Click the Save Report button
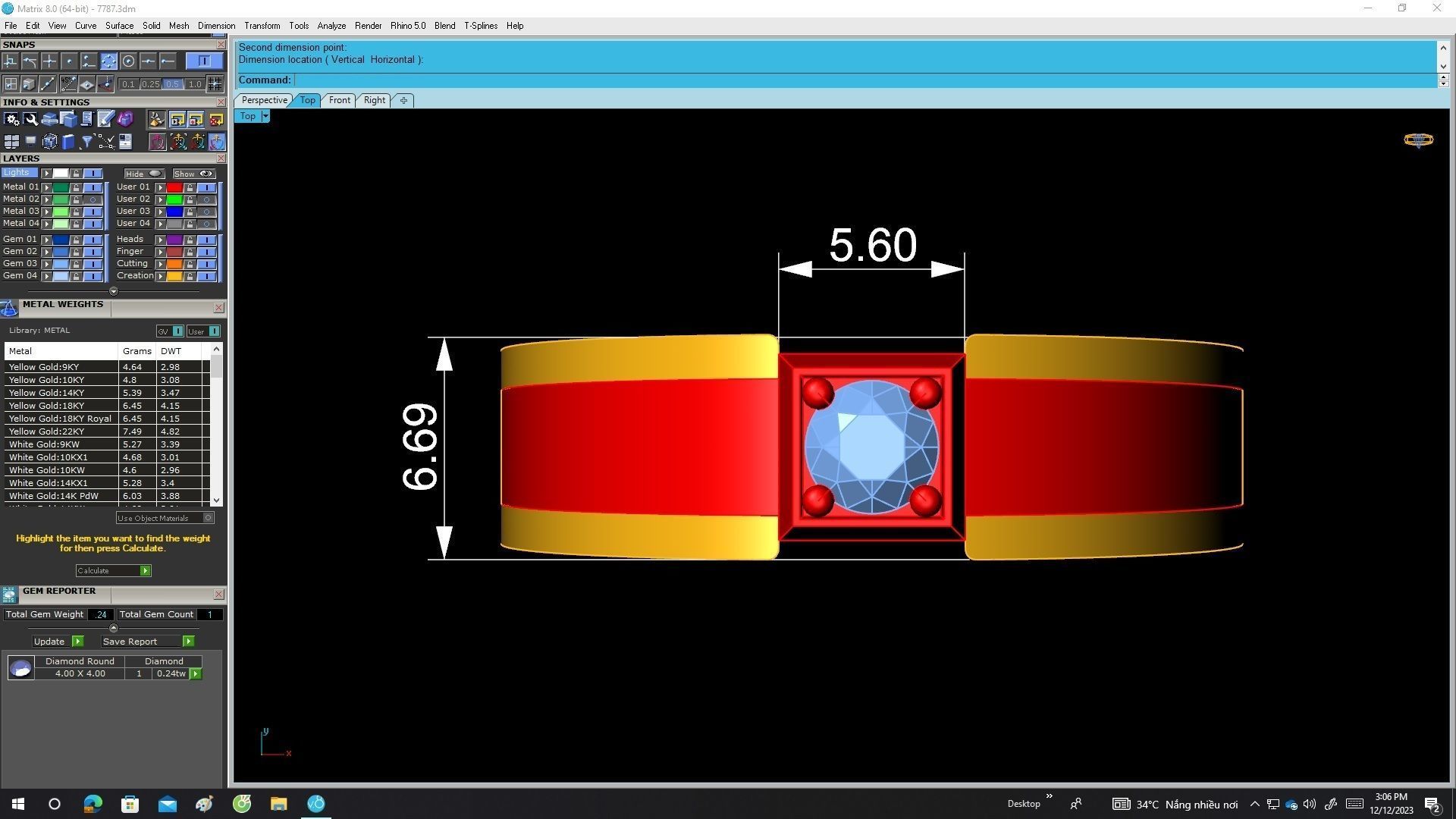Viewport: 1456px width, 819px height. point(130,642)
